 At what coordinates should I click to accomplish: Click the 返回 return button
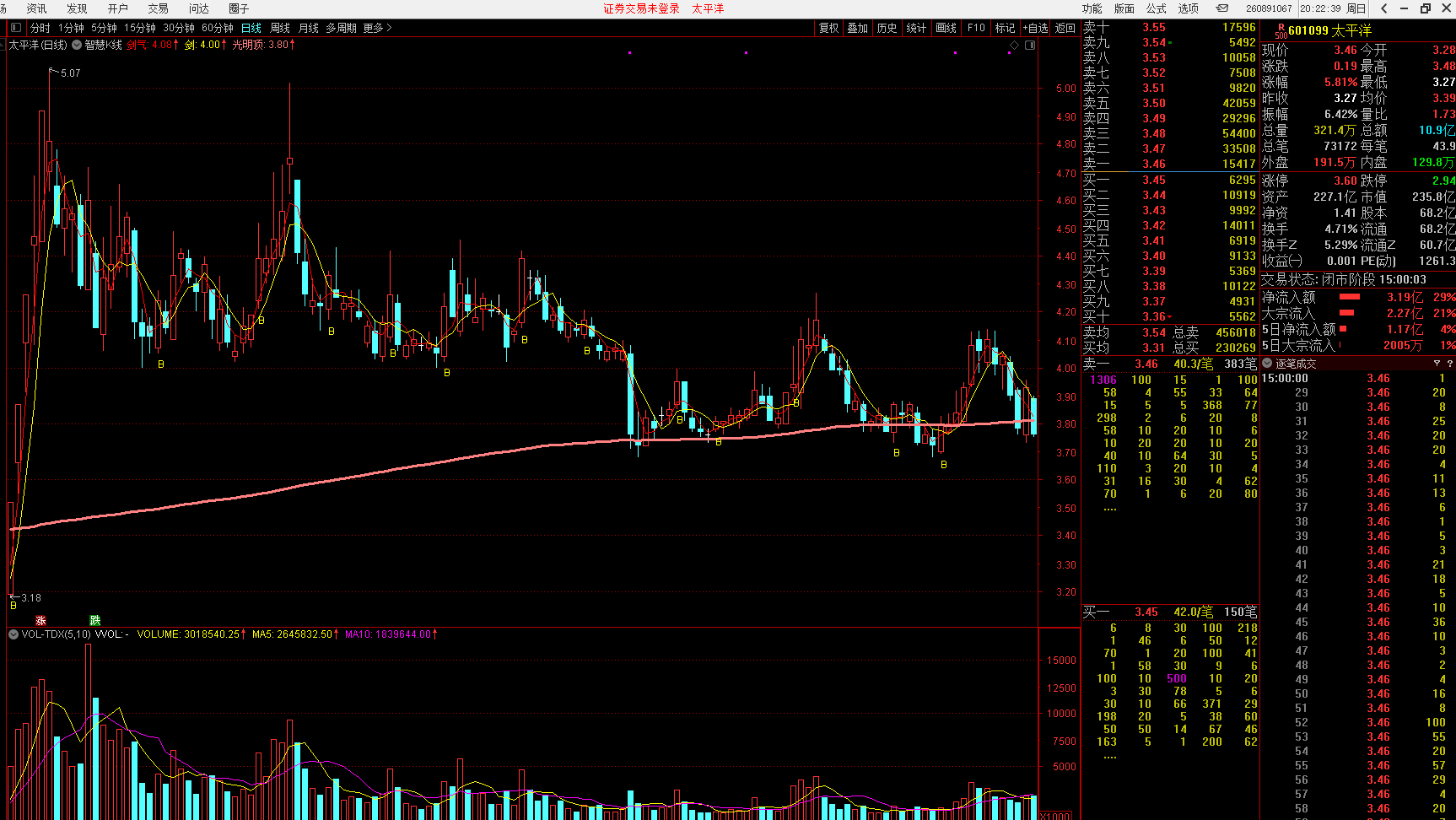click(x=1065, y=28)
